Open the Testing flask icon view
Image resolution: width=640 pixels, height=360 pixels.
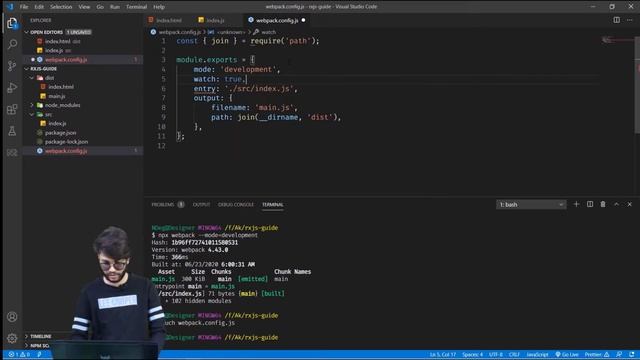coord(12,131)
